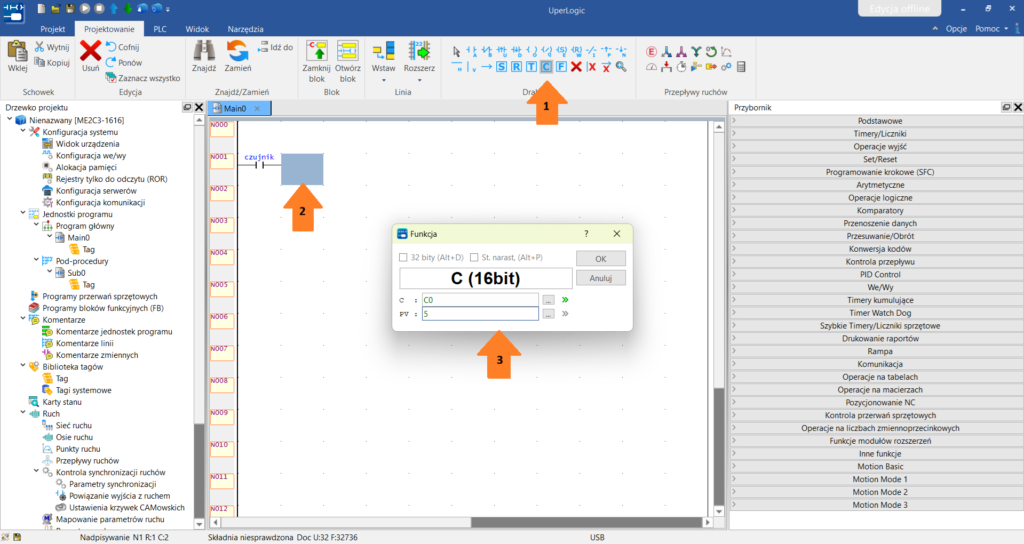
Task: Click Zaznacz wszystko button
Action: coord(143,78)
